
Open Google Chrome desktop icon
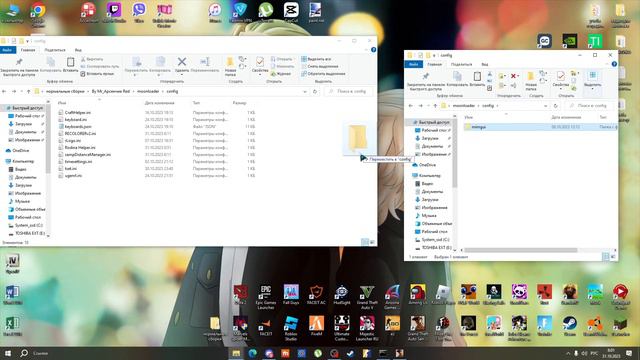[x=38, y=14]
